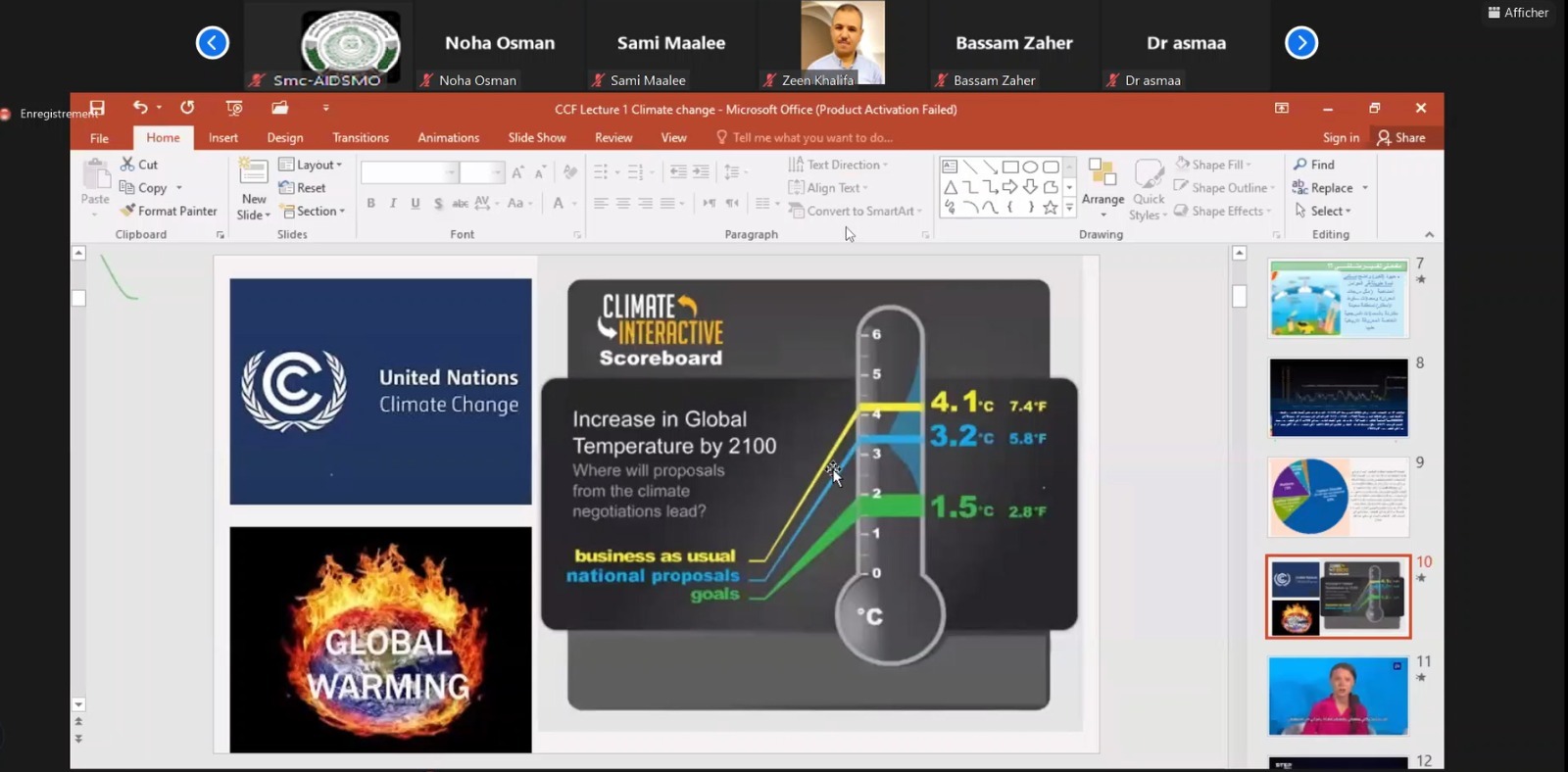This screenshot has width=1568, height=772.
Task: Open the Select dropdown in Editing
Action: click(1323, 211)
